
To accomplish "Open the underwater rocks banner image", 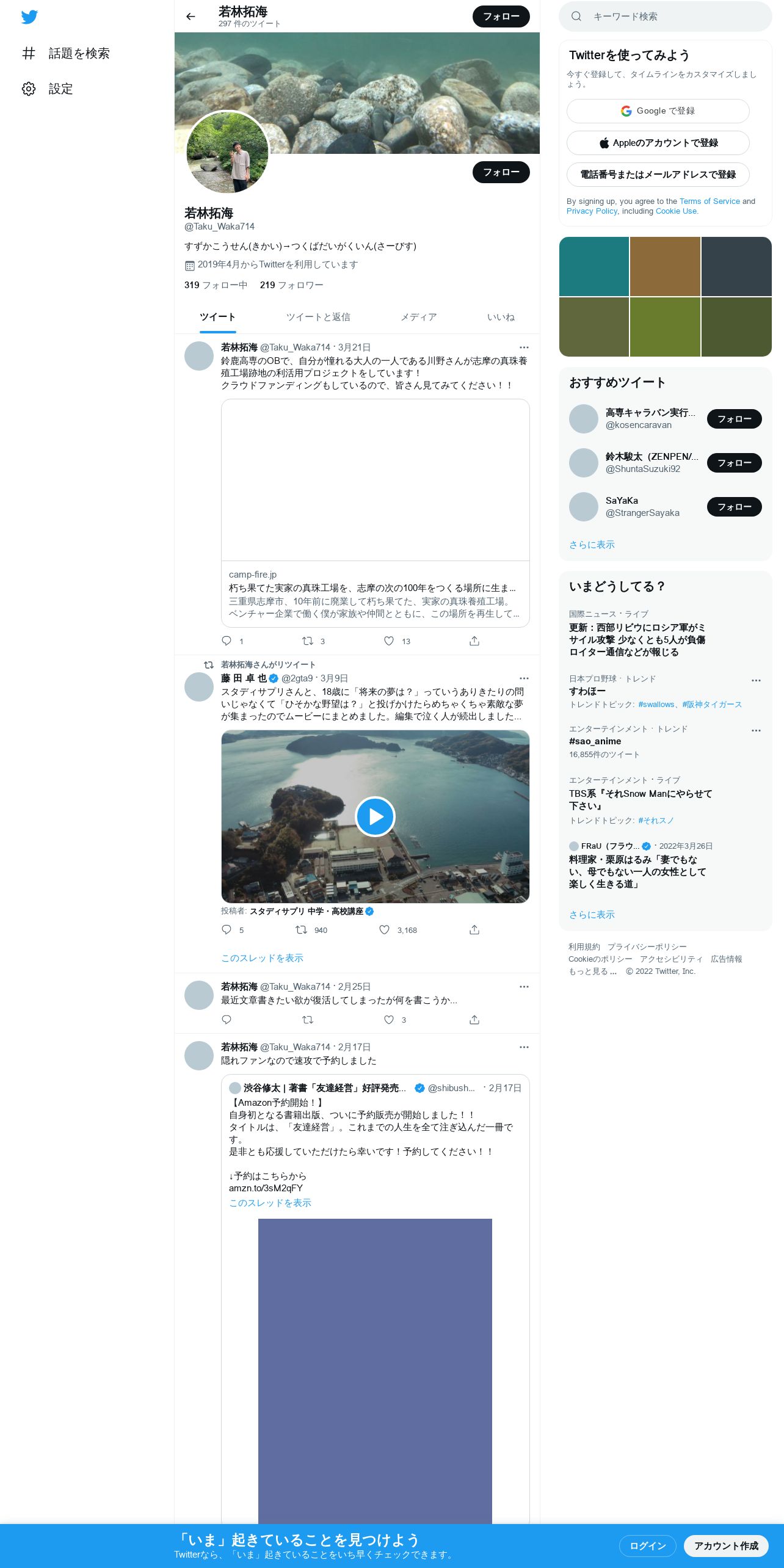I will [357, 93].
